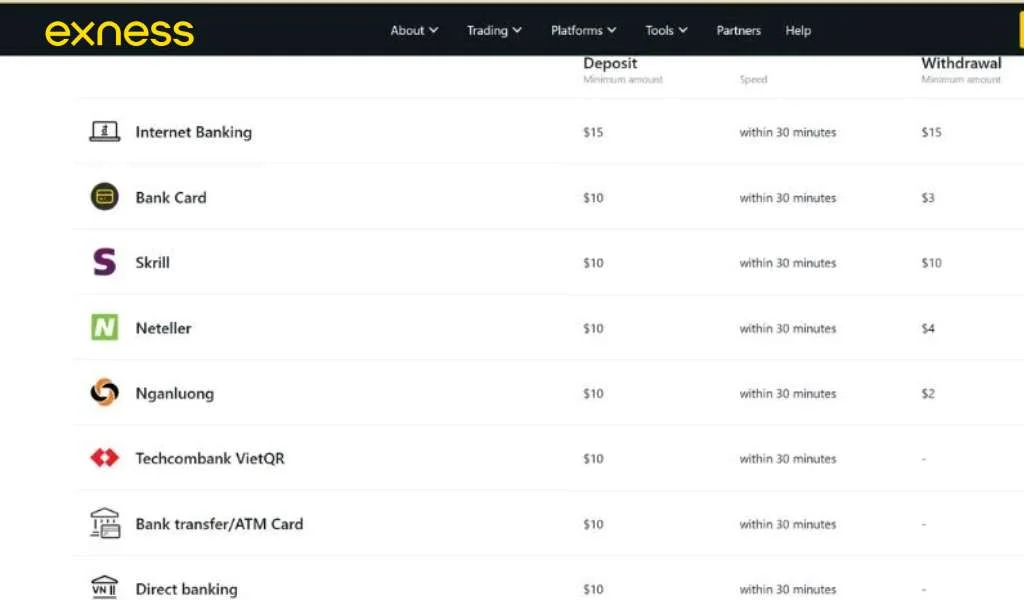The height and width of the screenshot is (600, 1024).
Task: Click the Internet Banking icon
Action: point(104,131)
